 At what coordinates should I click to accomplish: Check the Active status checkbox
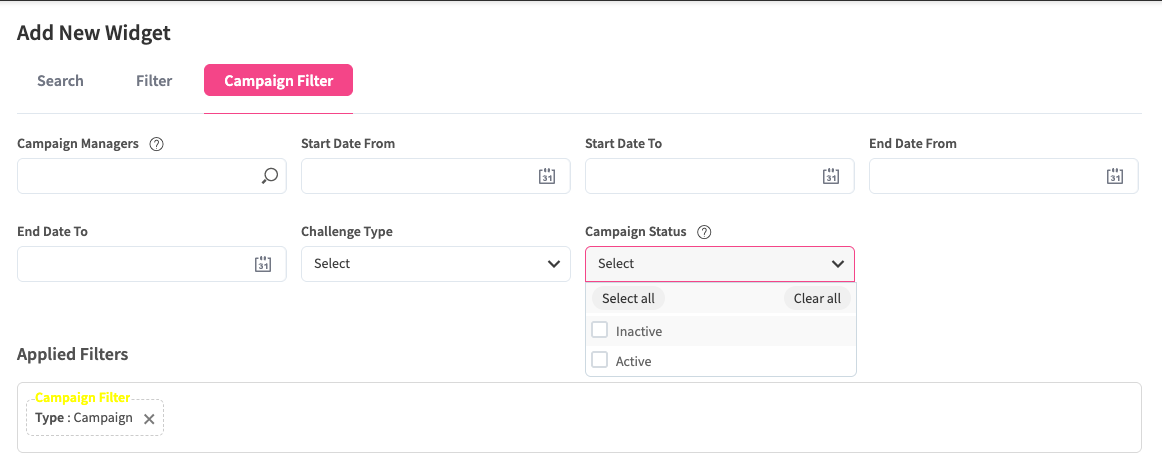(x=600, y=360)
